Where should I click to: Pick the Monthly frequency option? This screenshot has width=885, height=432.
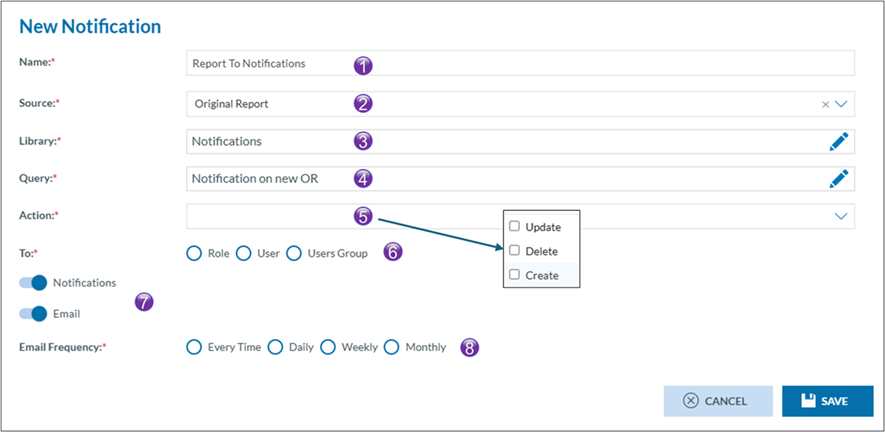(x=392, y=347)
